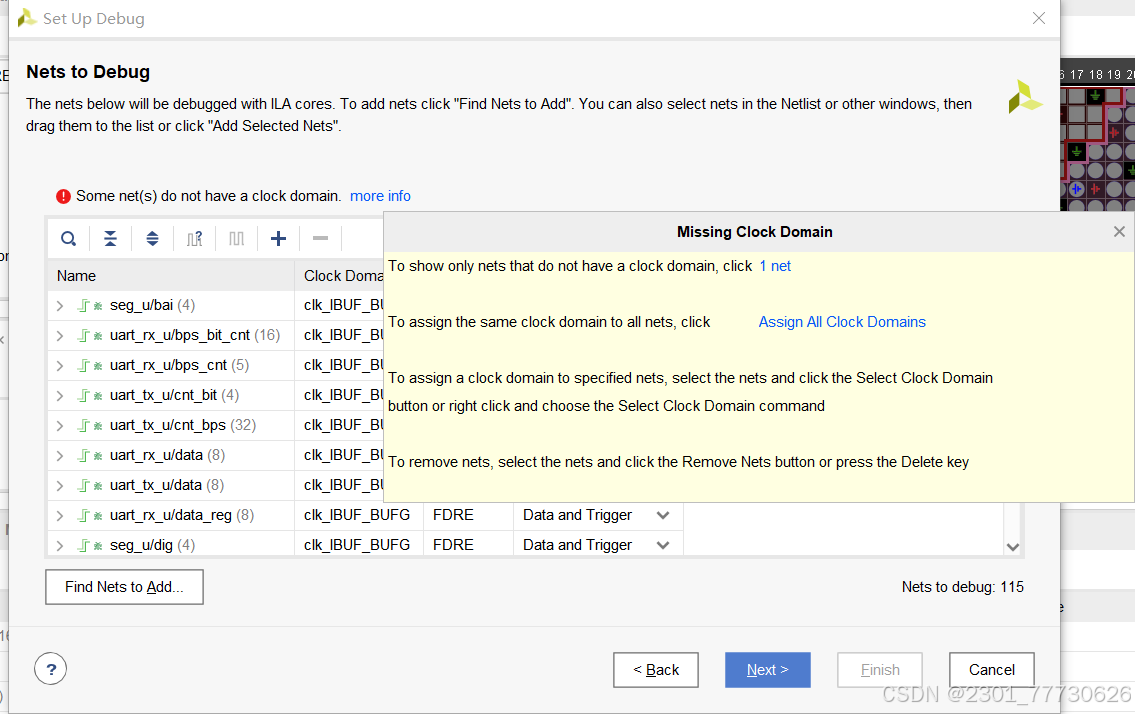Click Assign All Clock Domains link
Viewport: 1135px width, 714px height.
coord(842,322)
